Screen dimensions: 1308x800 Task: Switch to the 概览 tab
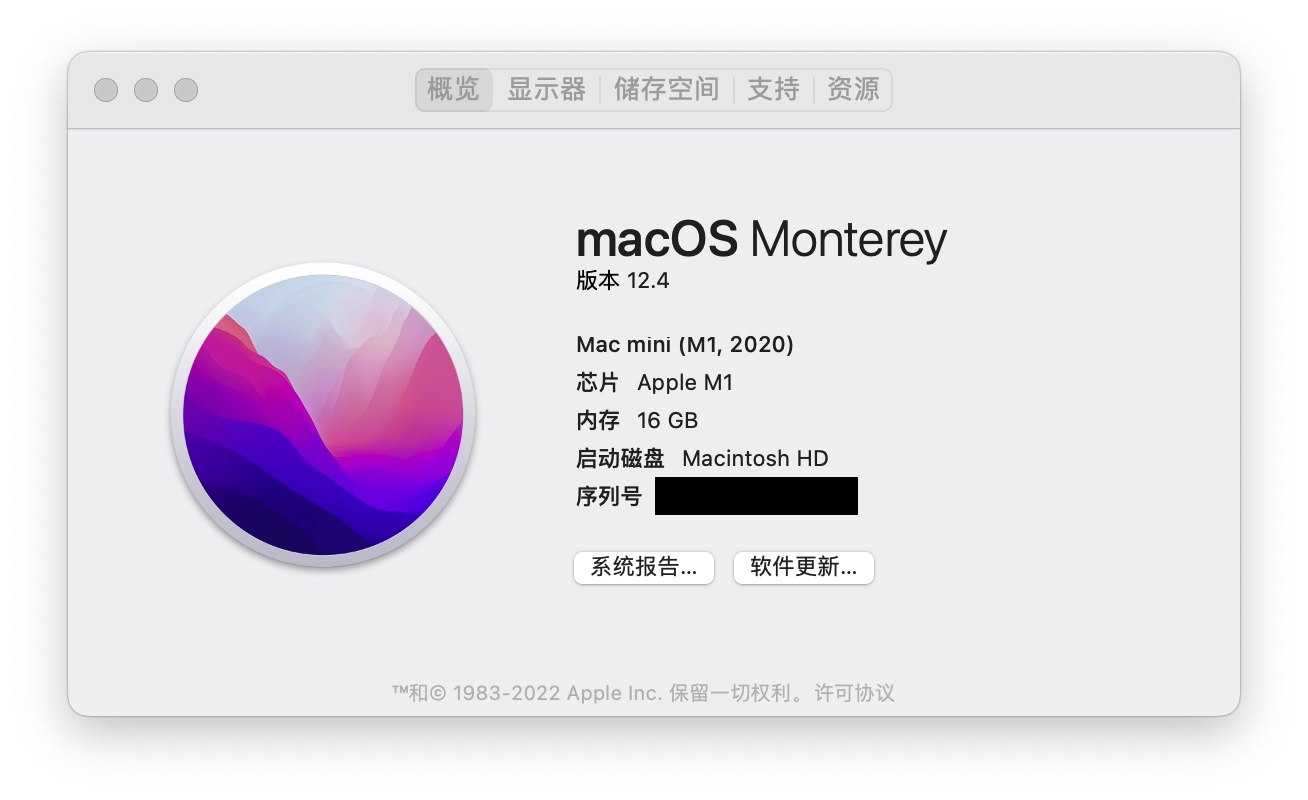pyautogui.click(x=454, y=89)
